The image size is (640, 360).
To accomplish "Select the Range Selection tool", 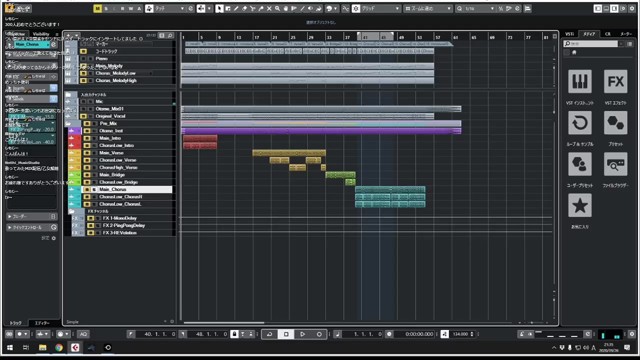I will [x=228, y=9].
